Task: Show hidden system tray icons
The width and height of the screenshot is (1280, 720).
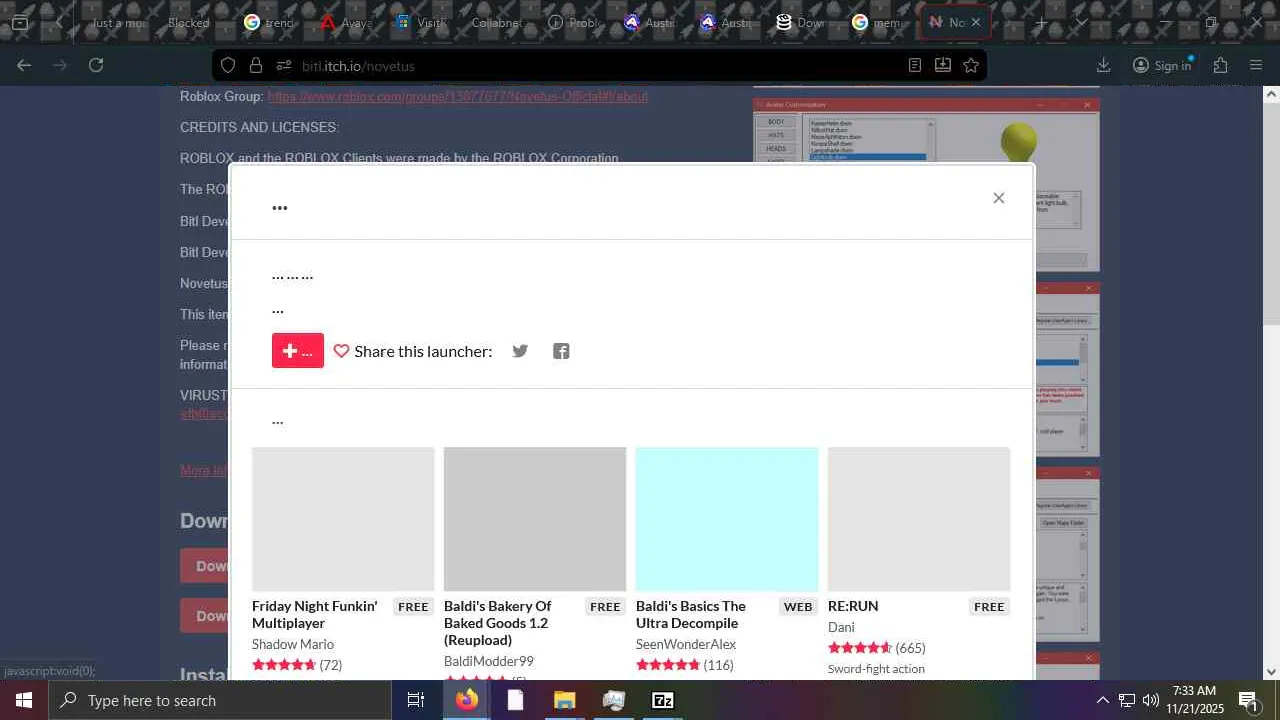Action: point(1102,700)
